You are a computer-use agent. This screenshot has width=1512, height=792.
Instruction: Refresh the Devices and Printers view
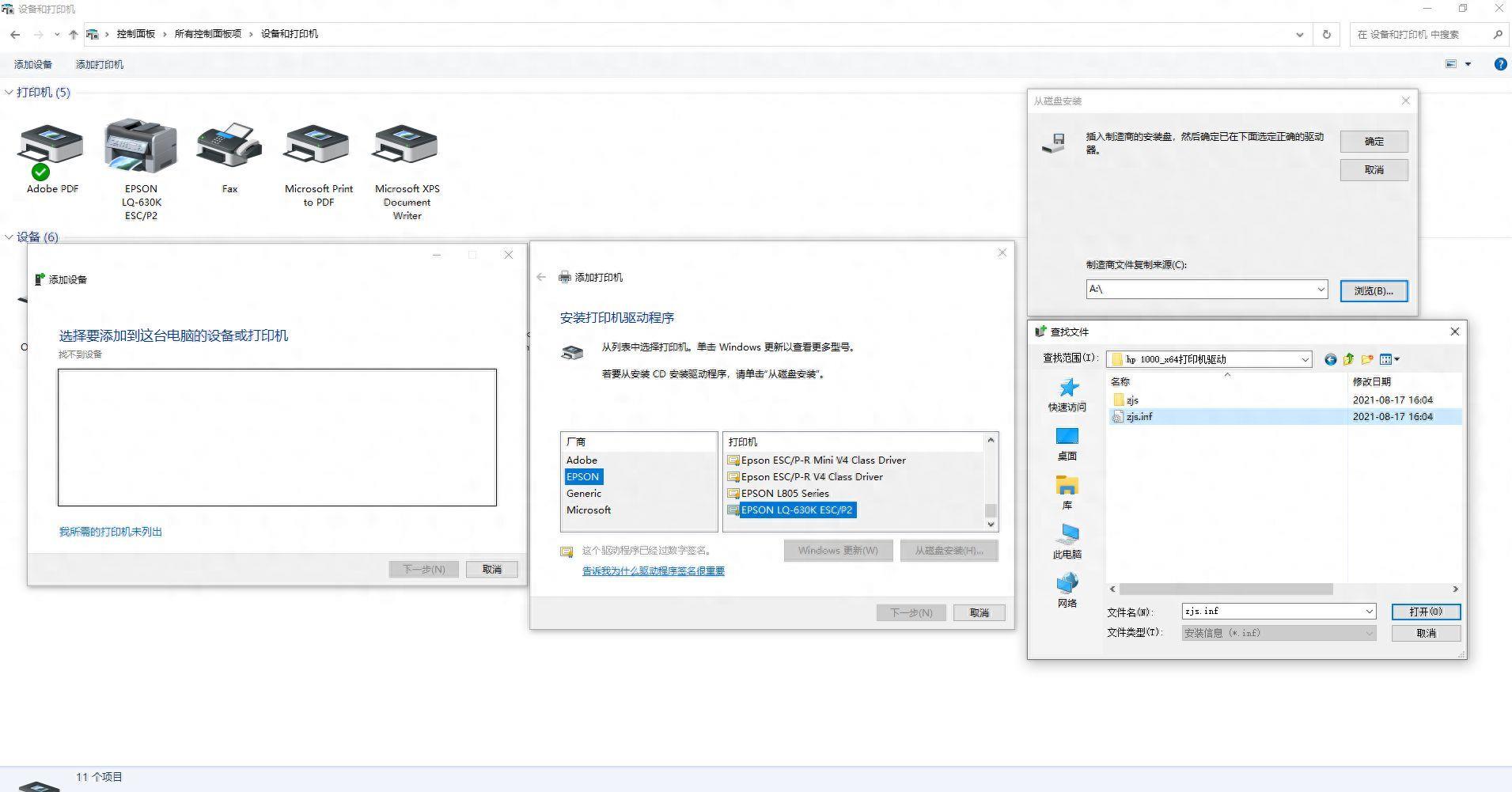[x=1327, y=34]
